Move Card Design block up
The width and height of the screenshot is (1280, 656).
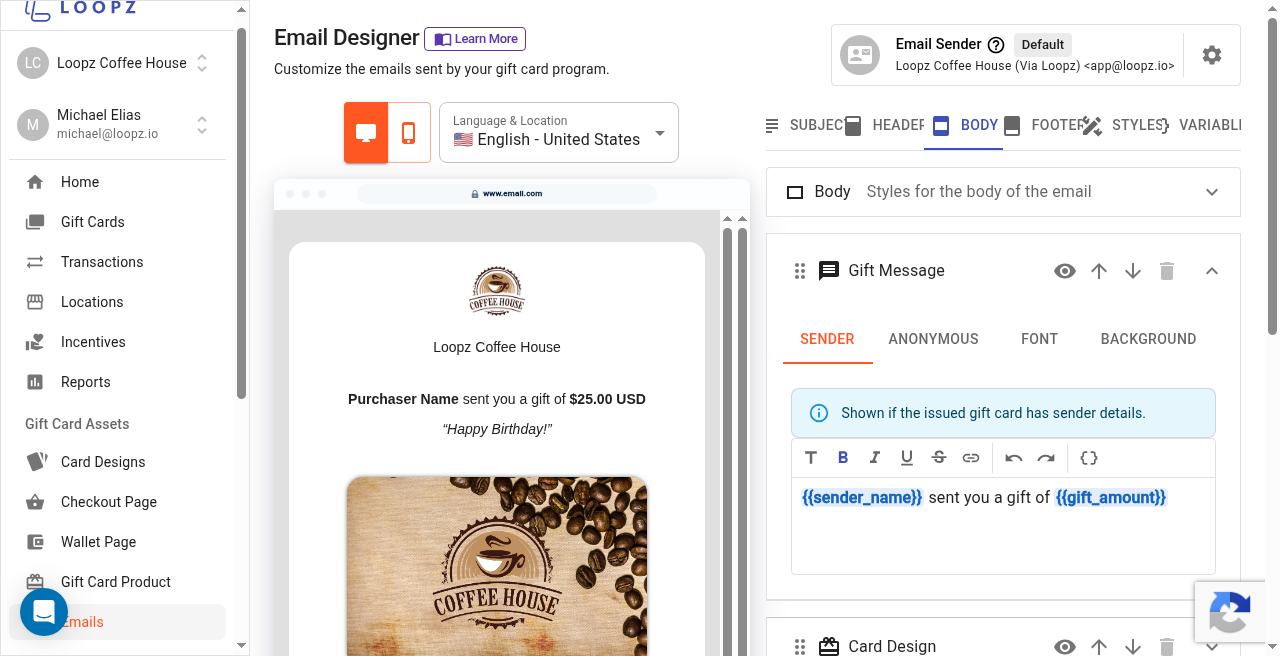tap(1099, 647)
